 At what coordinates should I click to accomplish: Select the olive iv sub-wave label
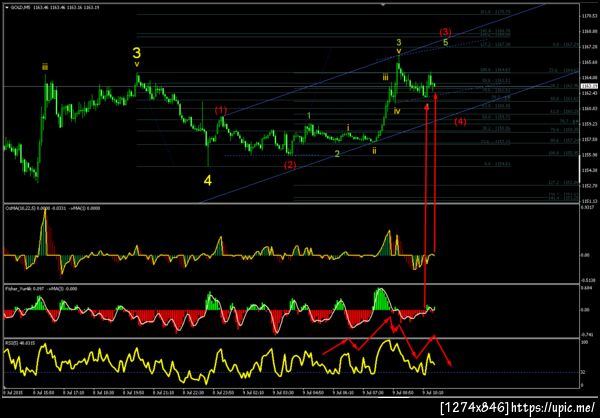[x=397, y=111]
